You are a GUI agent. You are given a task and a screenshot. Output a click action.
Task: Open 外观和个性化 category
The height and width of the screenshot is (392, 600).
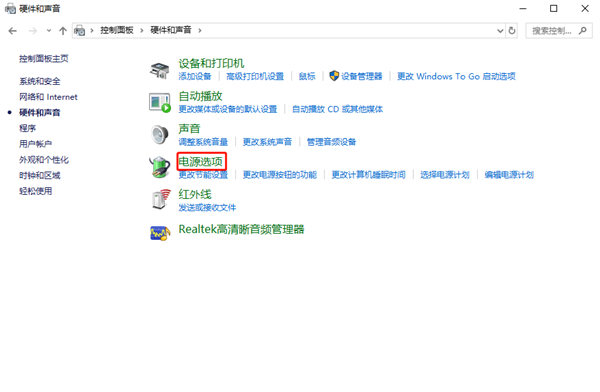click(44, 160)
